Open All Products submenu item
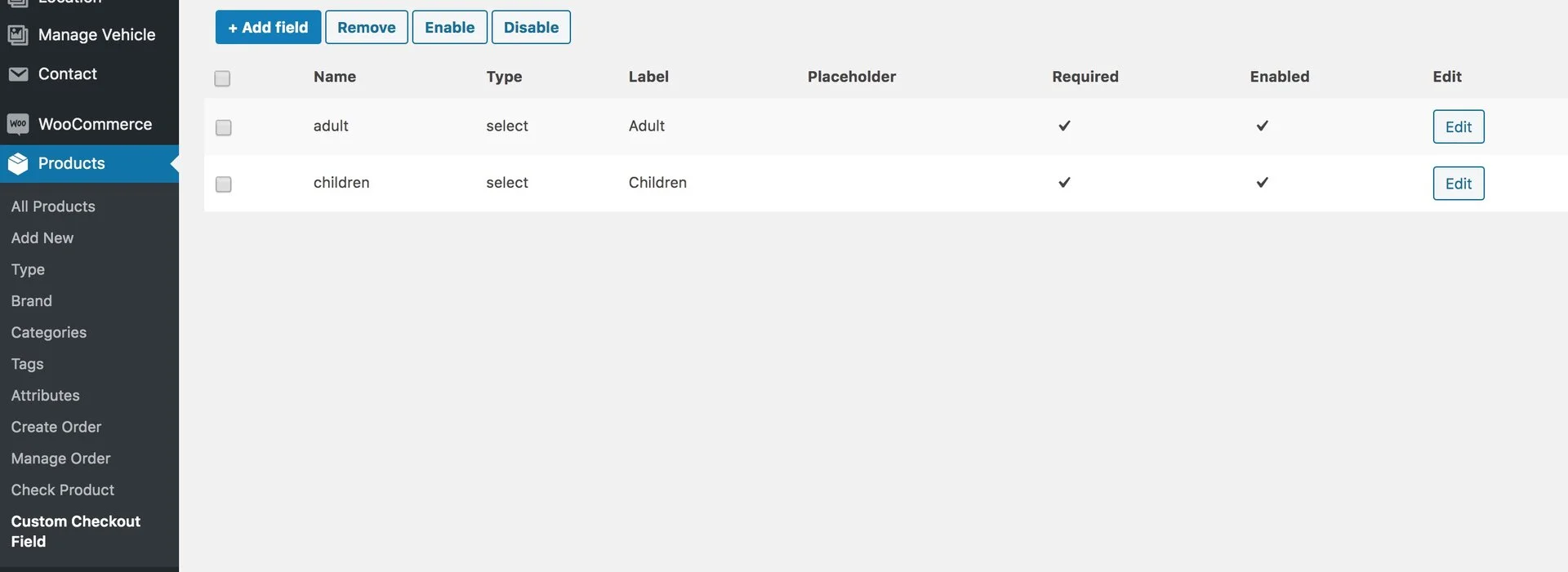The height and width of the screenshot is (572, 1568). 53,206
